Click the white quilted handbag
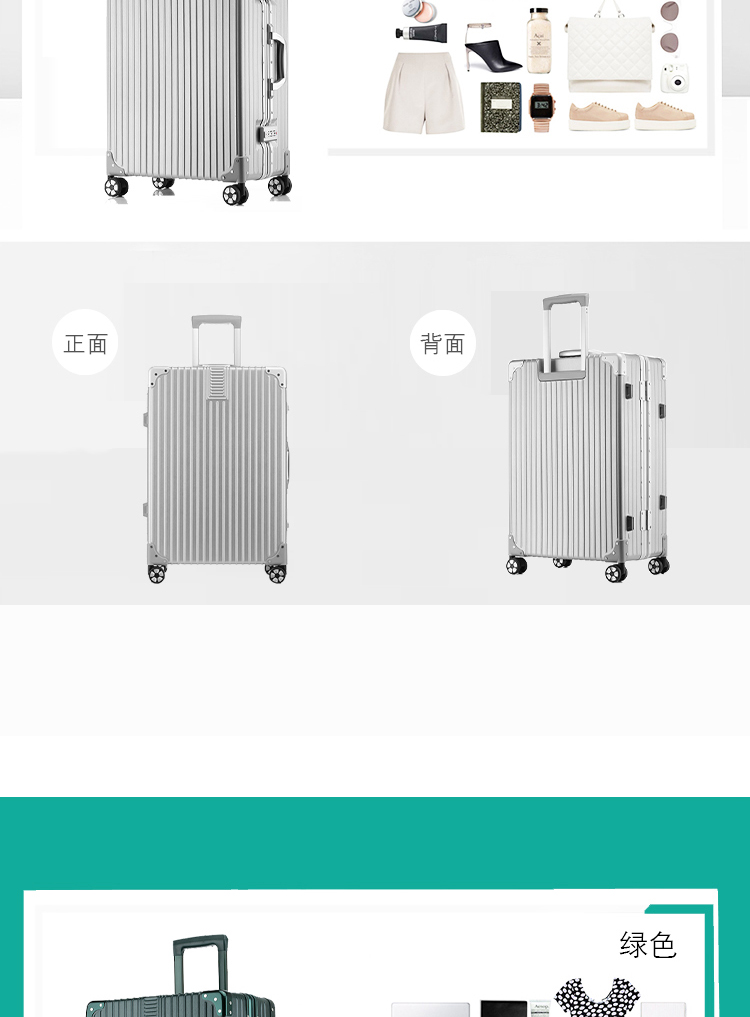750x1017 pixels. click(x=609, y=47)
